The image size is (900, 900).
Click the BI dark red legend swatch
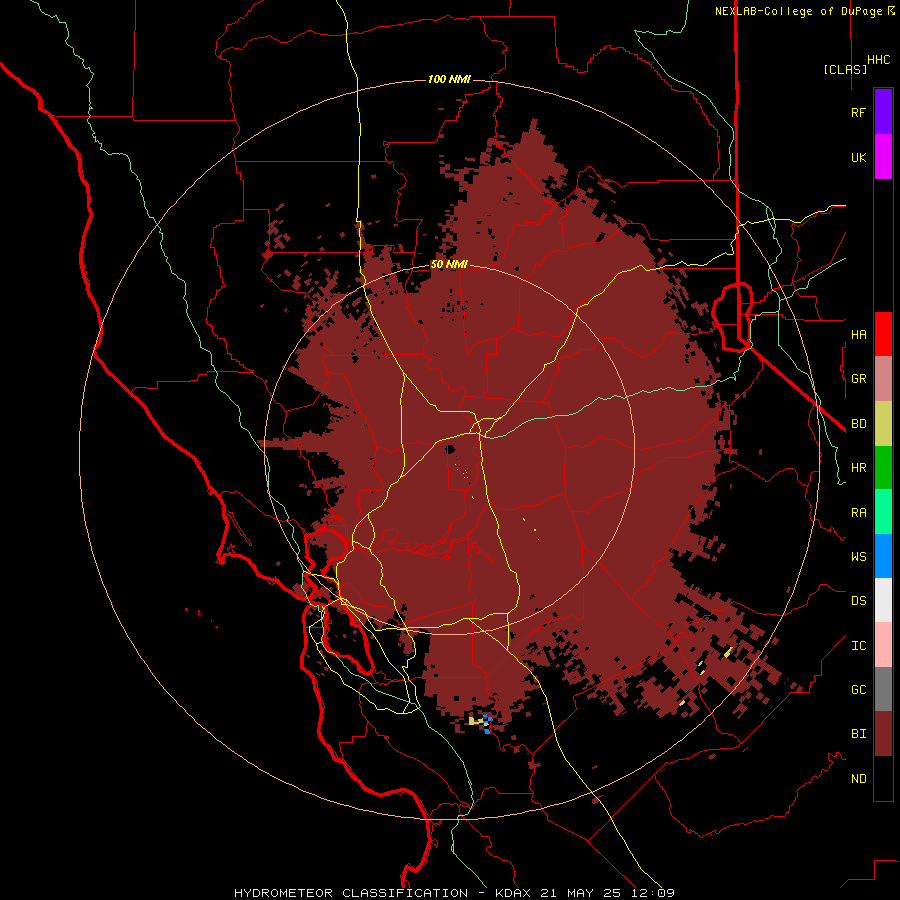[883, 734]
